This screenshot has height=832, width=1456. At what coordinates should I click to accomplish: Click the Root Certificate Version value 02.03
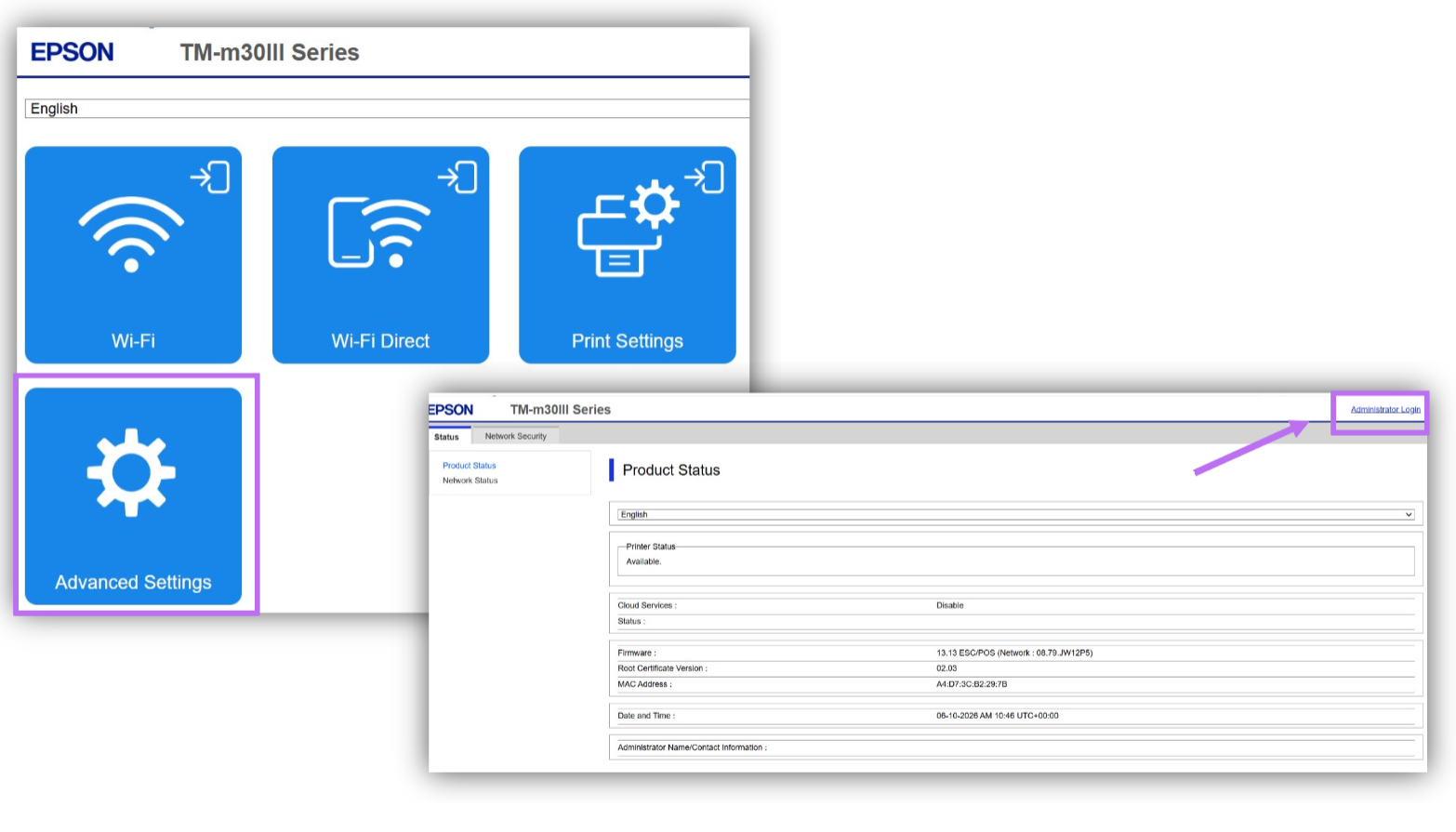(x=946, y=668)
